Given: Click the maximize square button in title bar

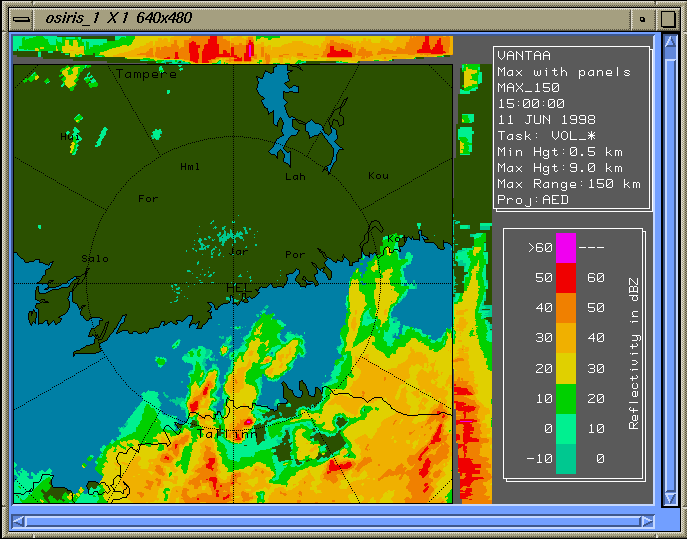Looking at the screenshot, I should click(667, 18).
